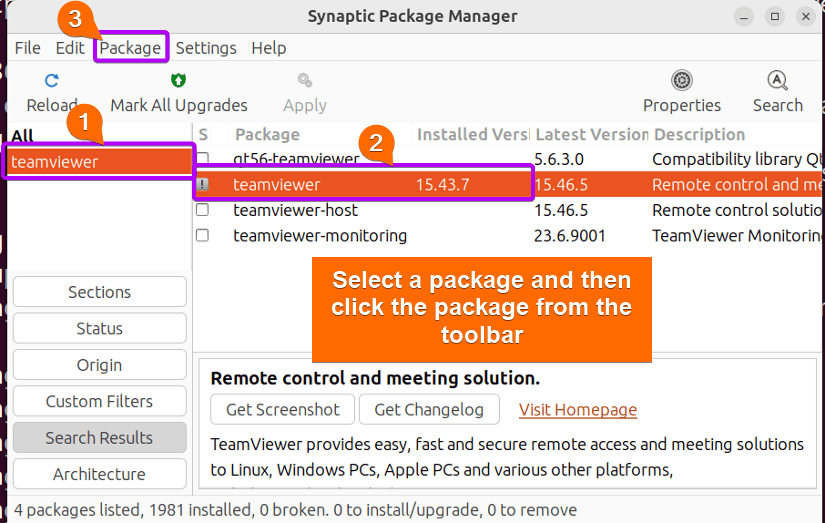Viewport: 825px width, 523px height.
Task: Click latest version 23.6.9001 cell
Action: click(x=570, y=235)
